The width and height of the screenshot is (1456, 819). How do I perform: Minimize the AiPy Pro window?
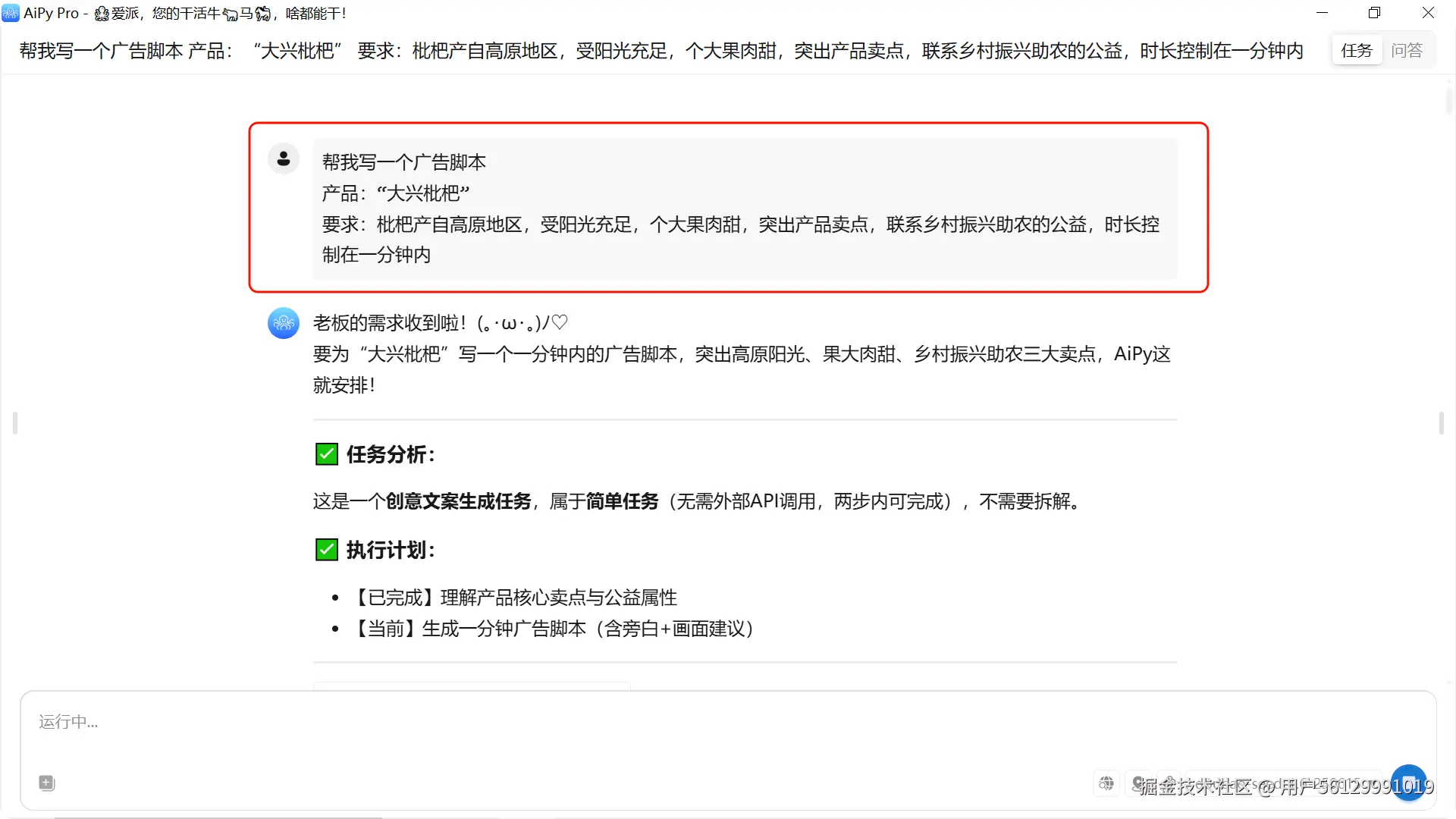[1322, 13]
